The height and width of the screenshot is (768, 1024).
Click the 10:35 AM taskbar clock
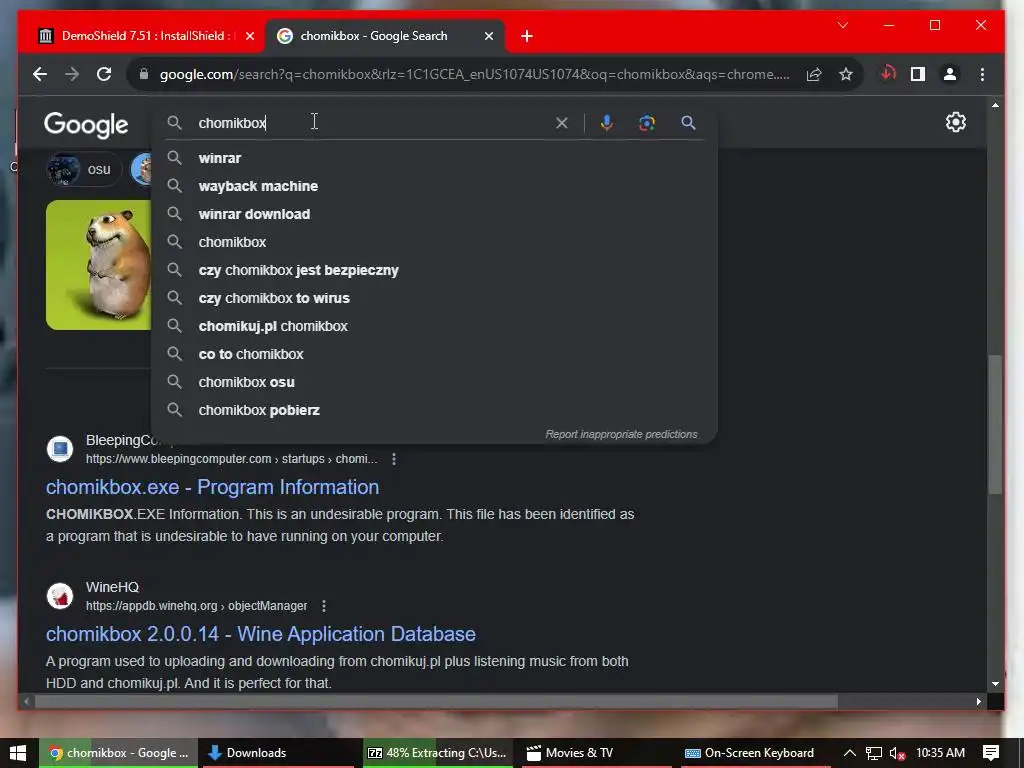(940, 753)
